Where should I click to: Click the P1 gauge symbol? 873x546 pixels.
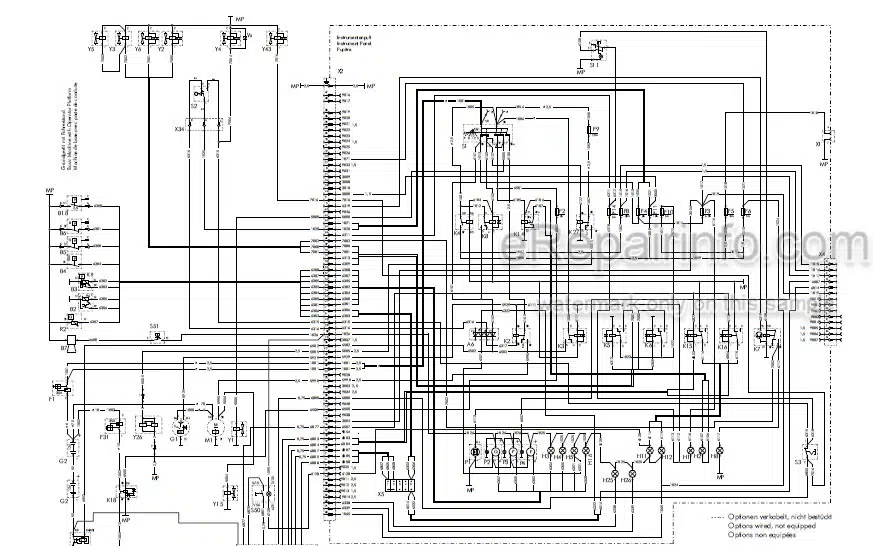[x=475, y=452]
